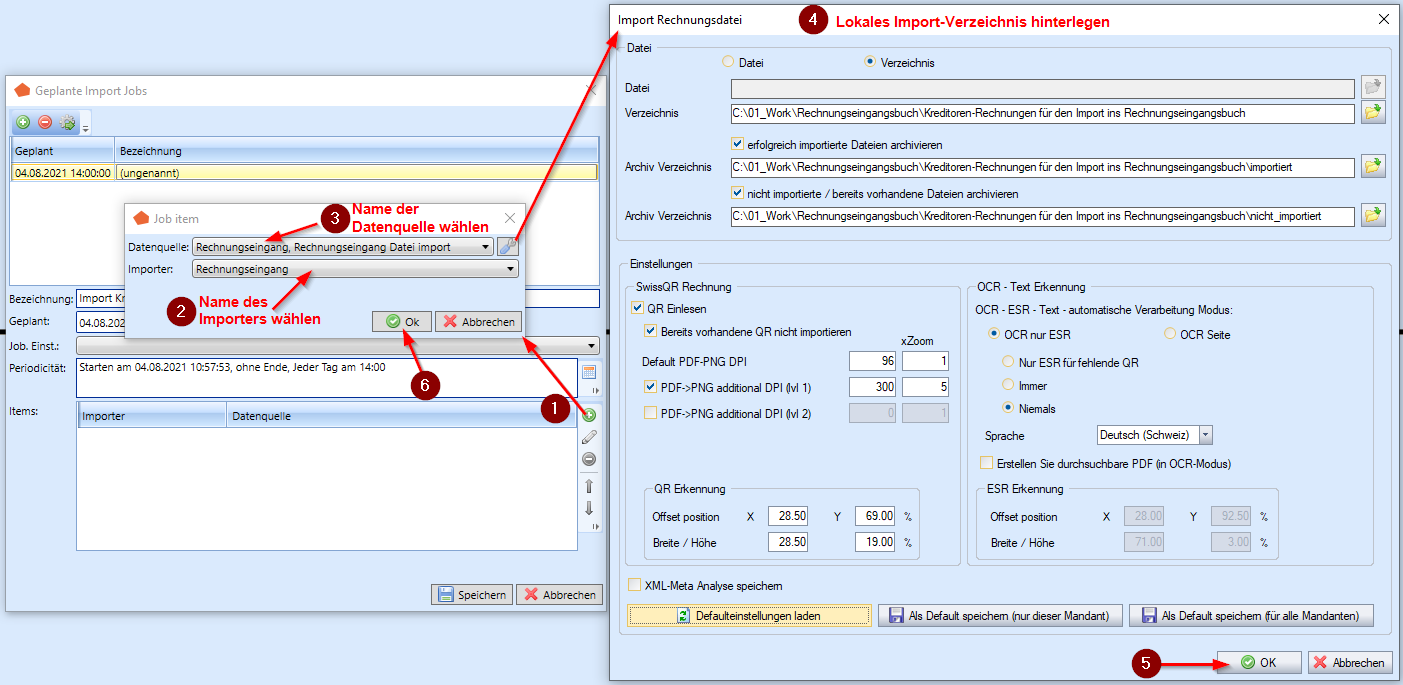
Task: Browse folder for the Verzeichnis path
Action: coord(1373,113)
